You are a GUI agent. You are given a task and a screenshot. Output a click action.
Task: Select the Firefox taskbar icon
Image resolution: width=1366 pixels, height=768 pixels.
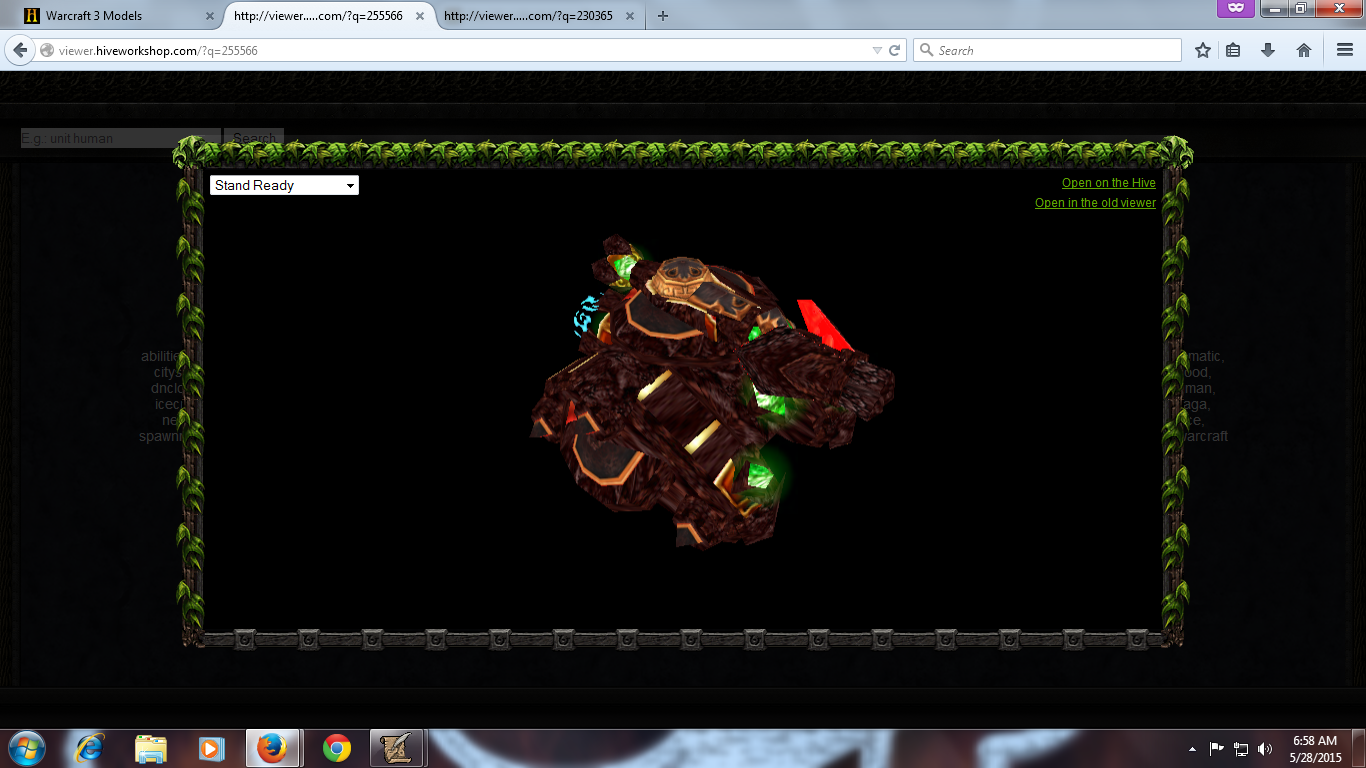click(x=272, y=748)
